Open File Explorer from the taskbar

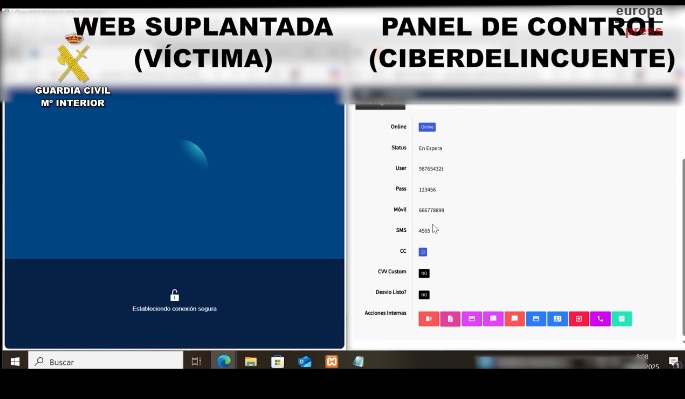tap(251, 361)
